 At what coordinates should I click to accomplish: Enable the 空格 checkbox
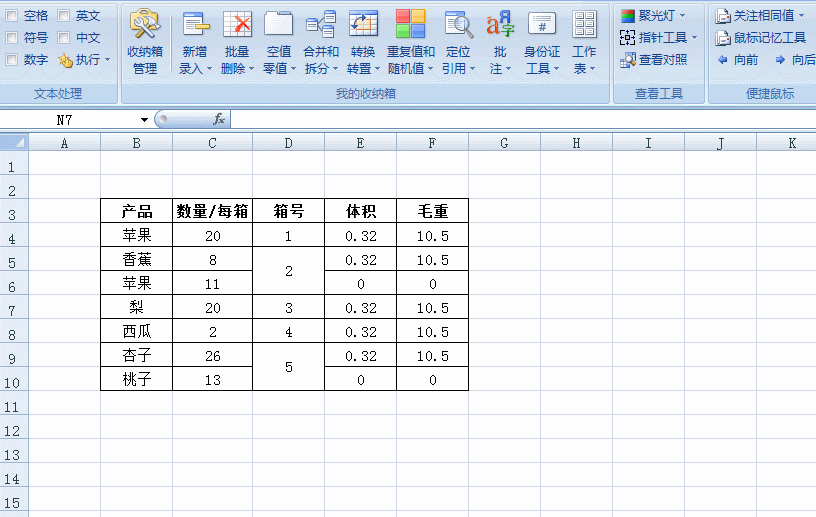click(x=12, y=16)
